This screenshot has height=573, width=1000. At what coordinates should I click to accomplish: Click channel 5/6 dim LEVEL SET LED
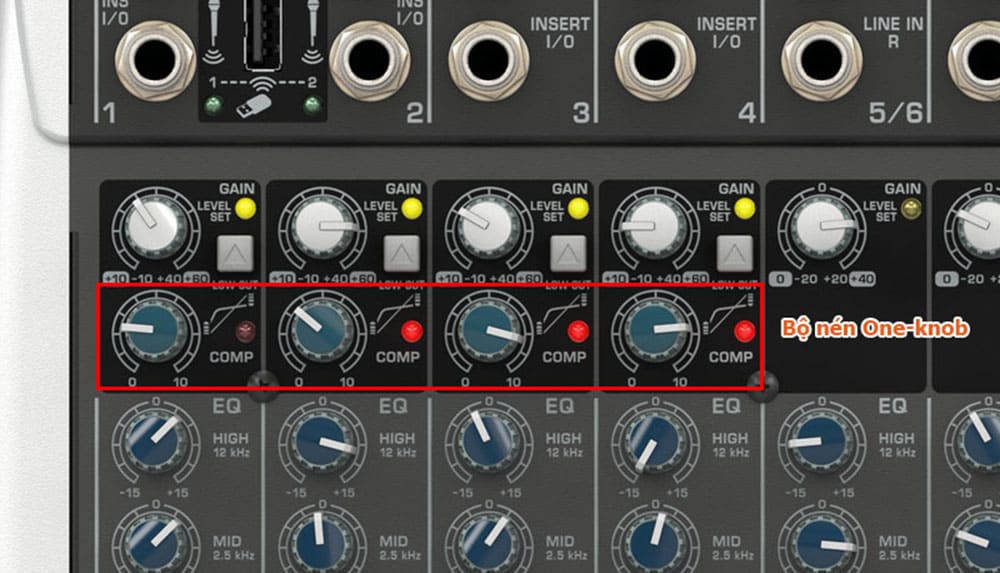(x=912, y=208)
